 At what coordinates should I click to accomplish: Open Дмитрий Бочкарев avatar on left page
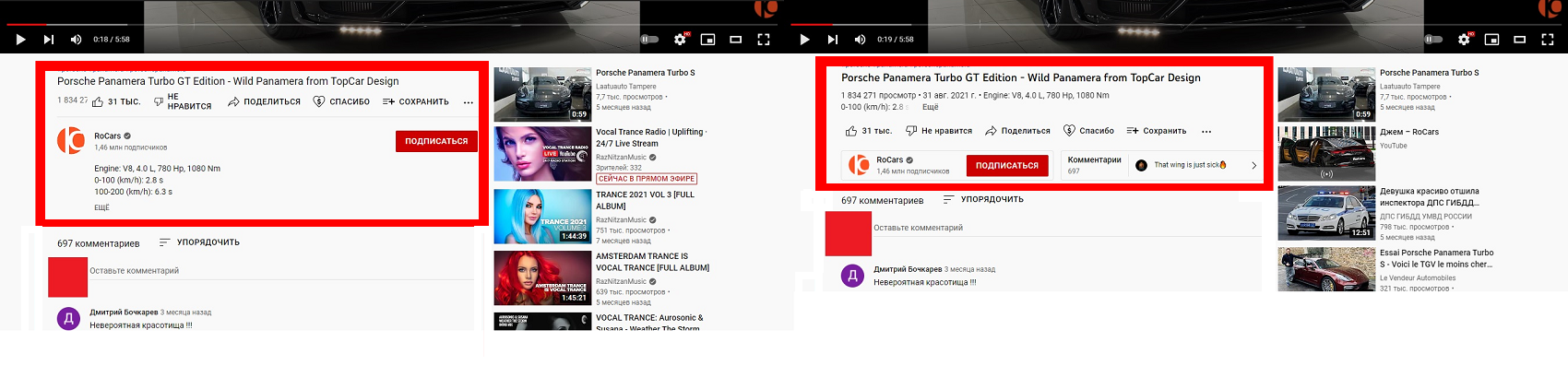68,319
